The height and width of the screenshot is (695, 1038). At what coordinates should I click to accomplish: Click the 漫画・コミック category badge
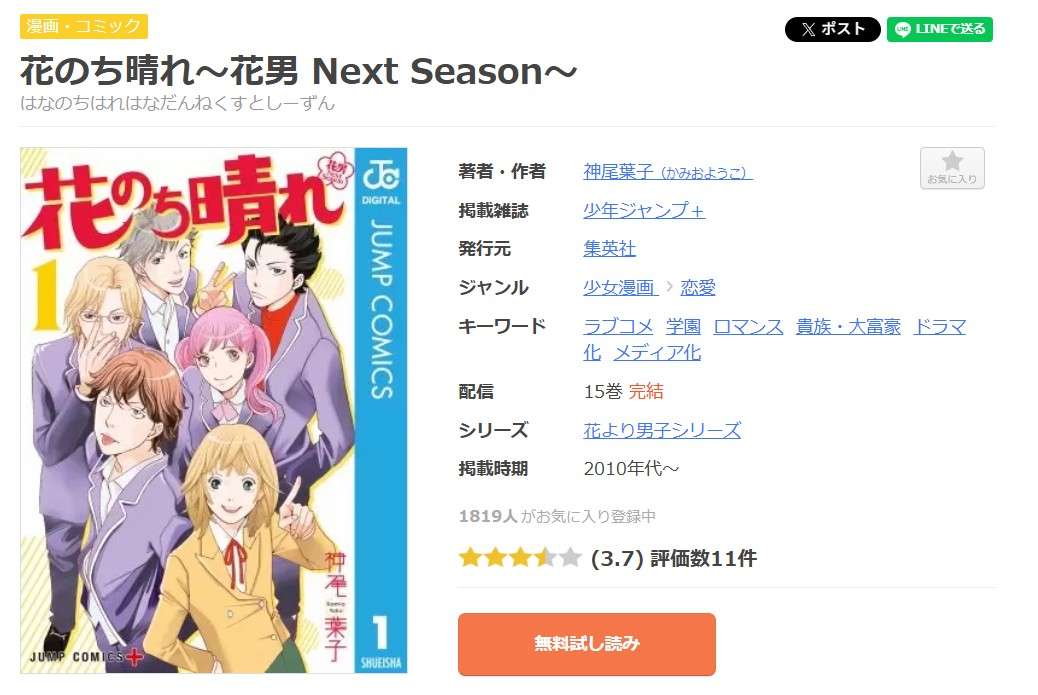(x=84, y=26)
